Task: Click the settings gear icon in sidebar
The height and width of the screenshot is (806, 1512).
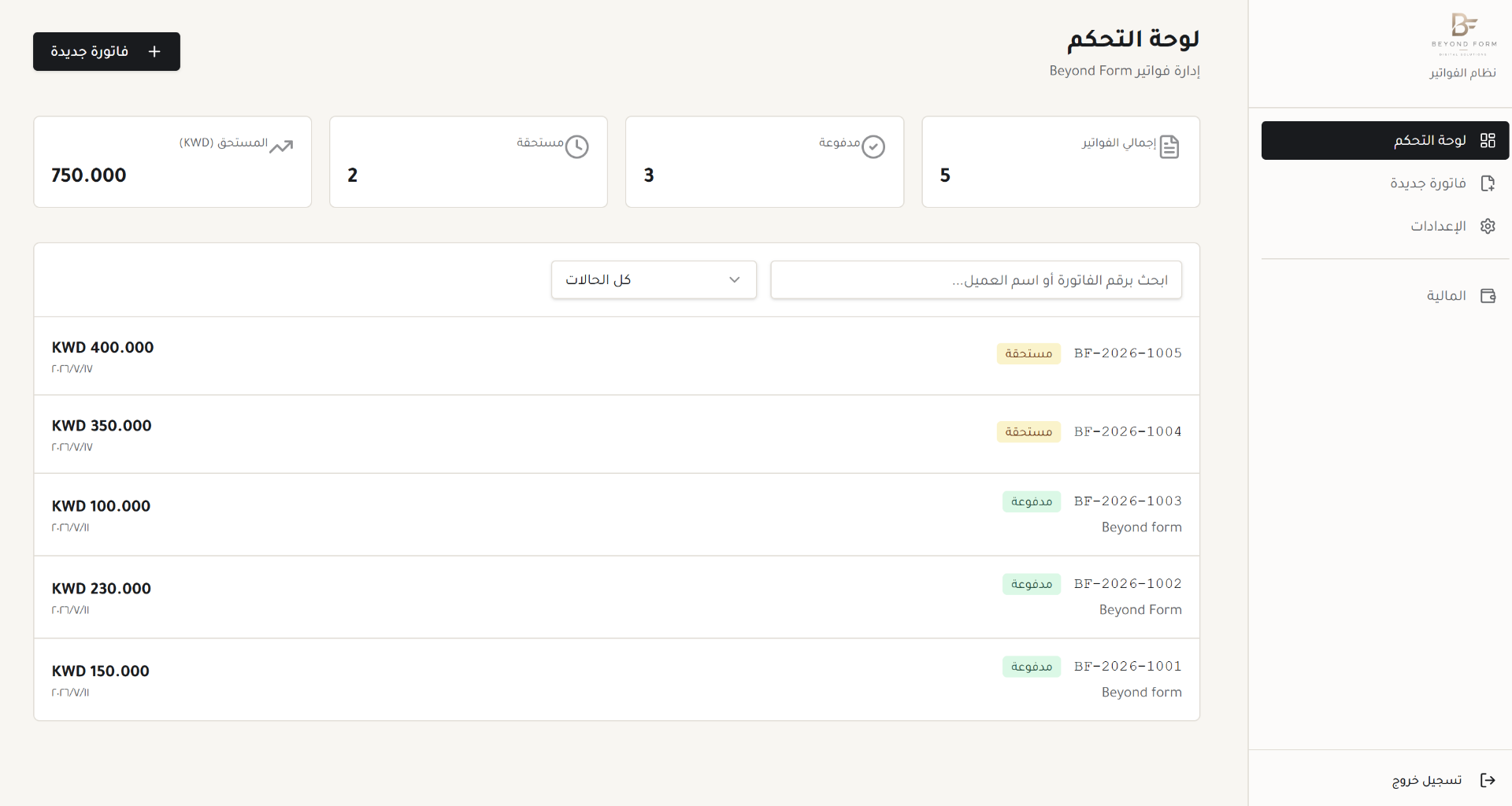Action: point(1488,226)
